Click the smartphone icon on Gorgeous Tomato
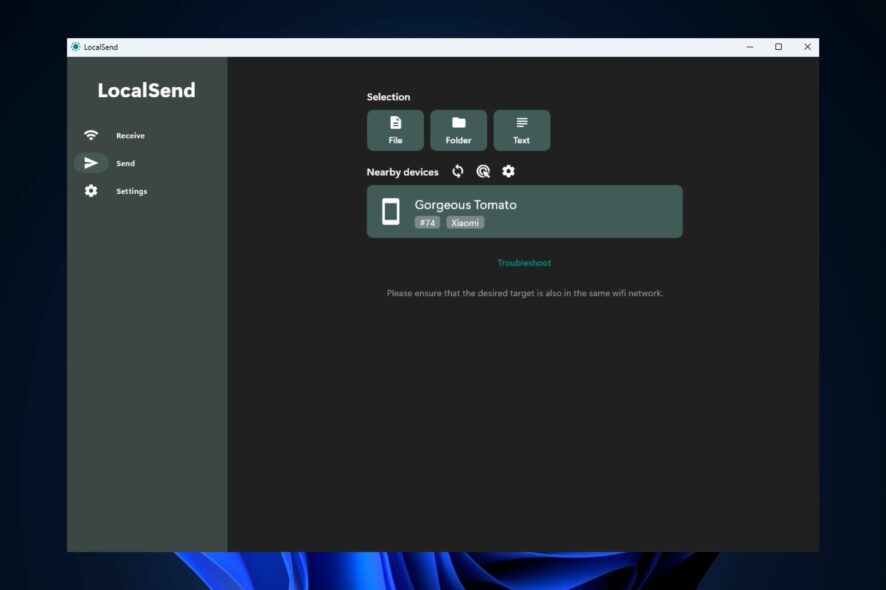Screen dimensions: 886x590 coord(390,211)
